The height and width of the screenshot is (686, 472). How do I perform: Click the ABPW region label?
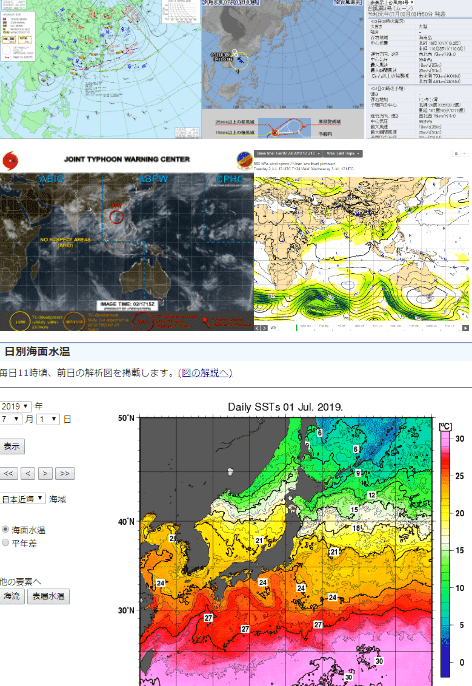[x=153, y=179]
